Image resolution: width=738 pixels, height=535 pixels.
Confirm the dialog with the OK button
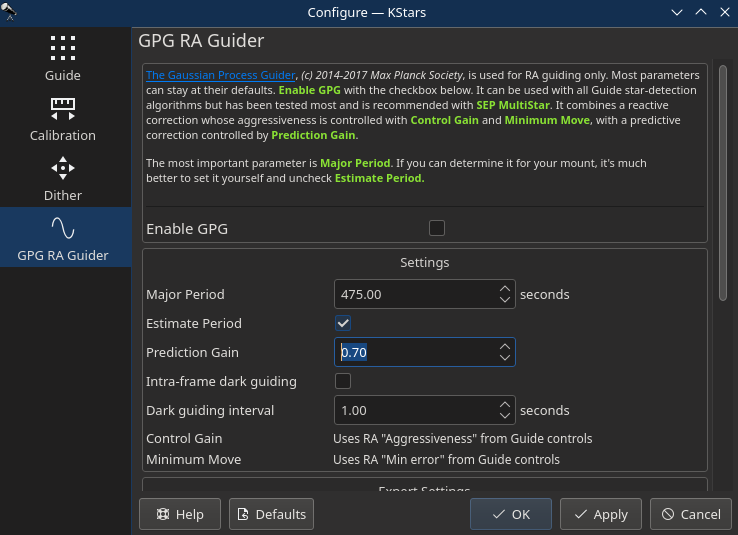point(511,514)
